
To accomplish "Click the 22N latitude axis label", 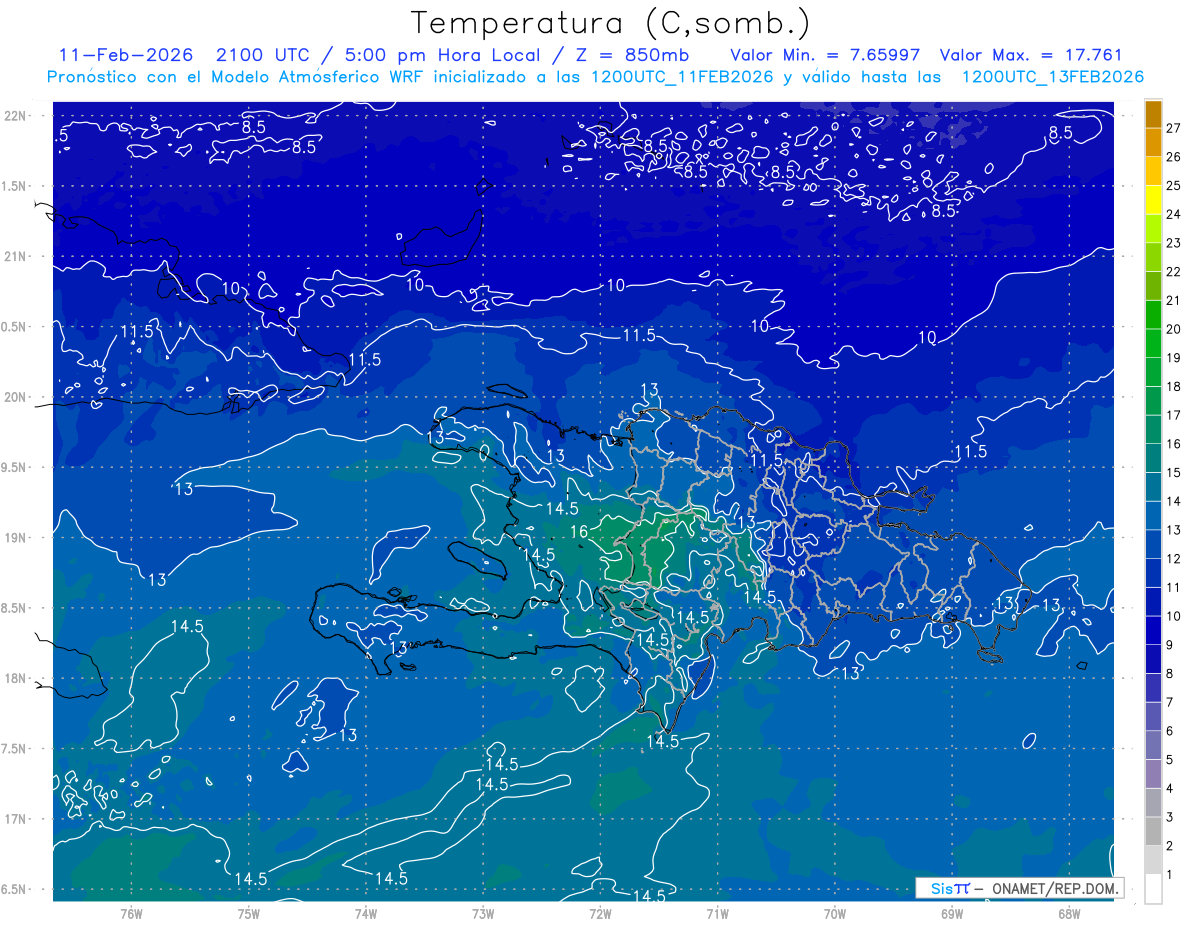I will coord(16,116).
